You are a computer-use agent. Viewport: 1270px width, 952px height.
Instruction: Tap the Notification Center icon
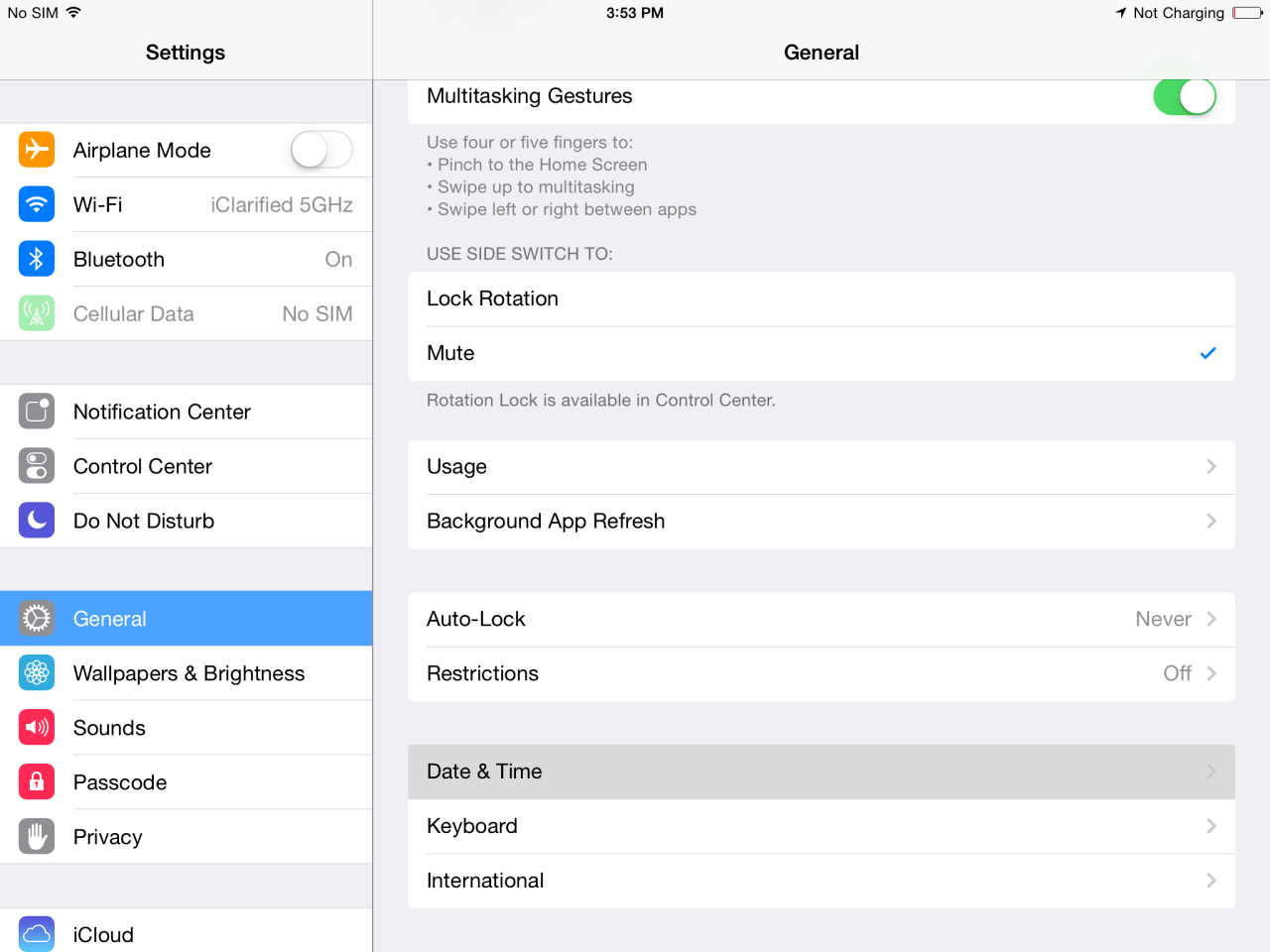(x=37, y=412)
